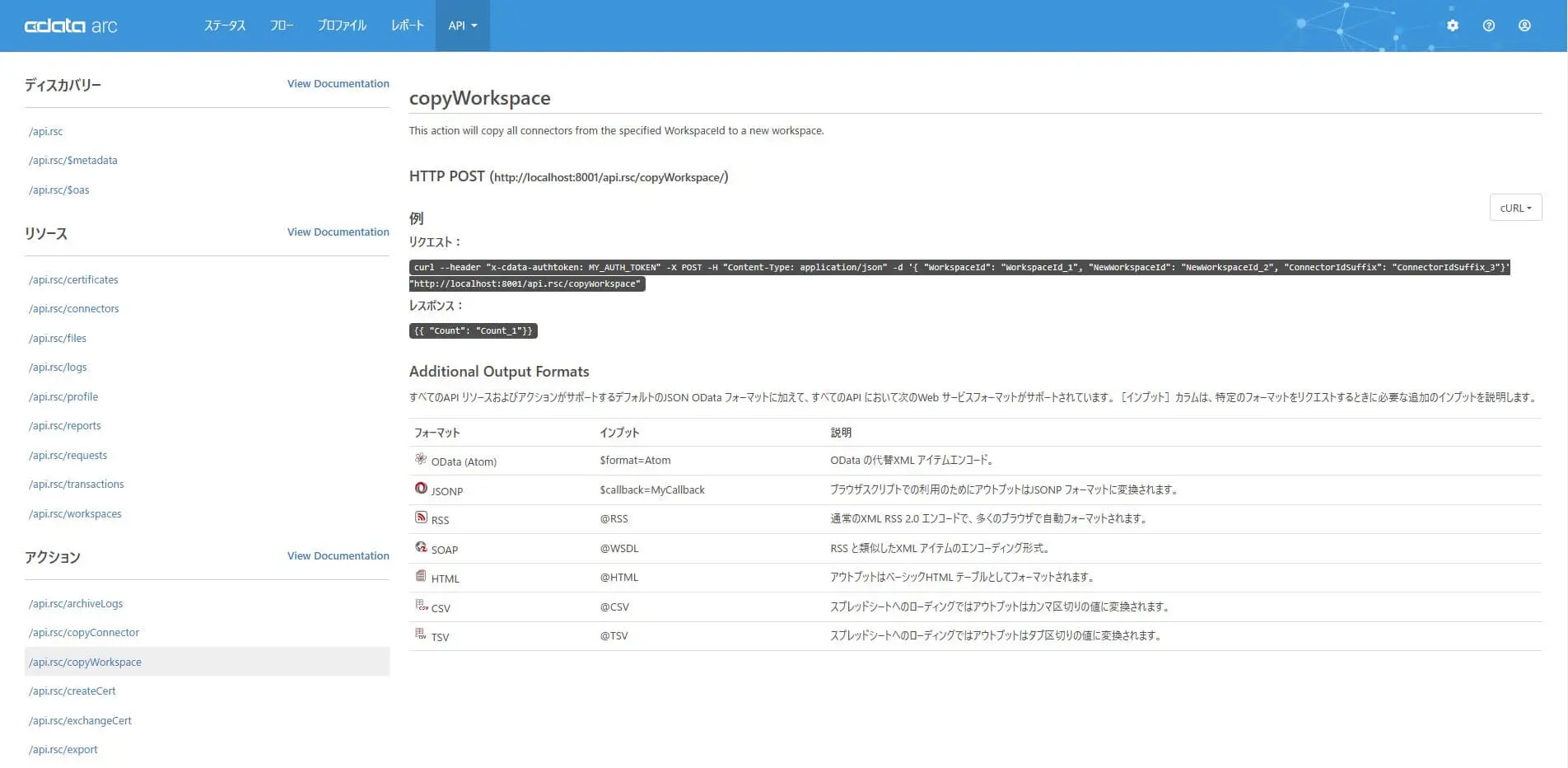Open the settings gear icon

1453,26
